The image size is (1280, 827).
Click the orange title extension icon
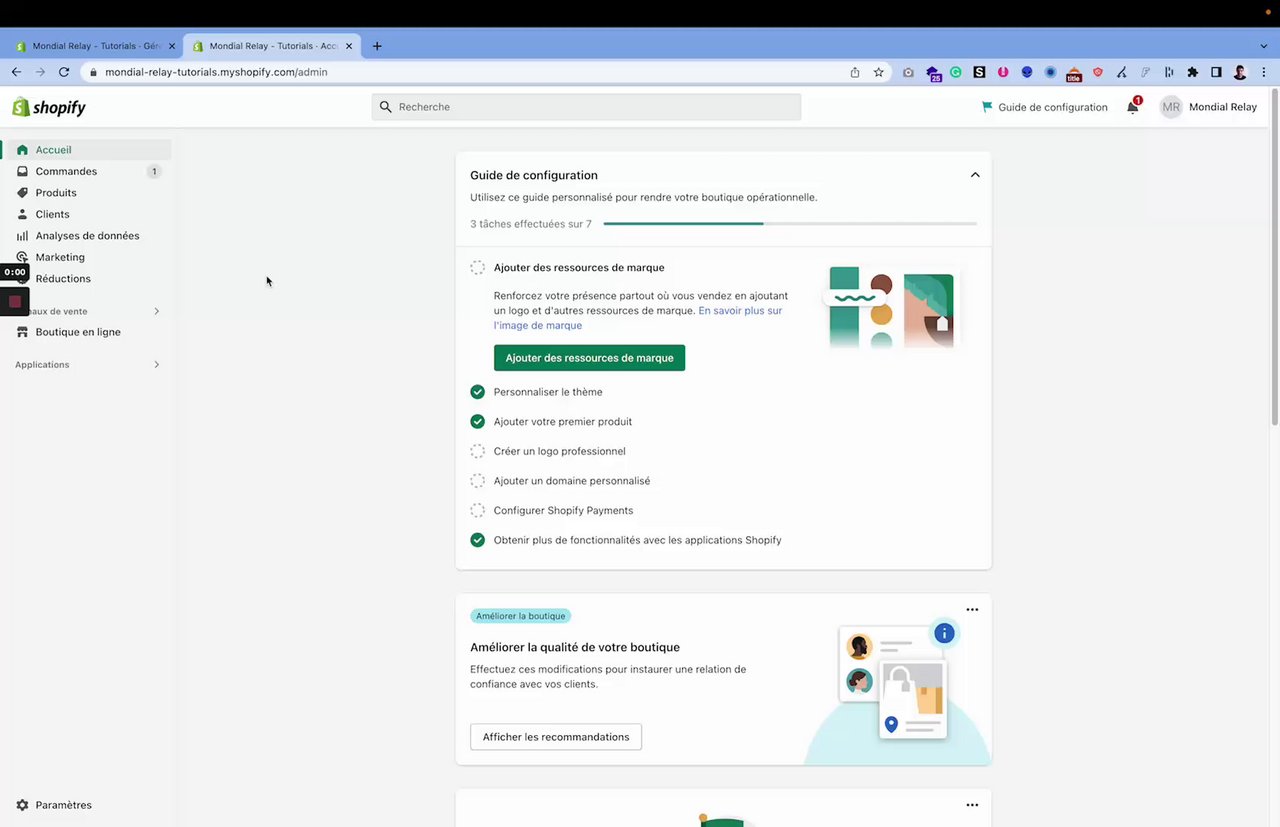(x=1074, y=73)
